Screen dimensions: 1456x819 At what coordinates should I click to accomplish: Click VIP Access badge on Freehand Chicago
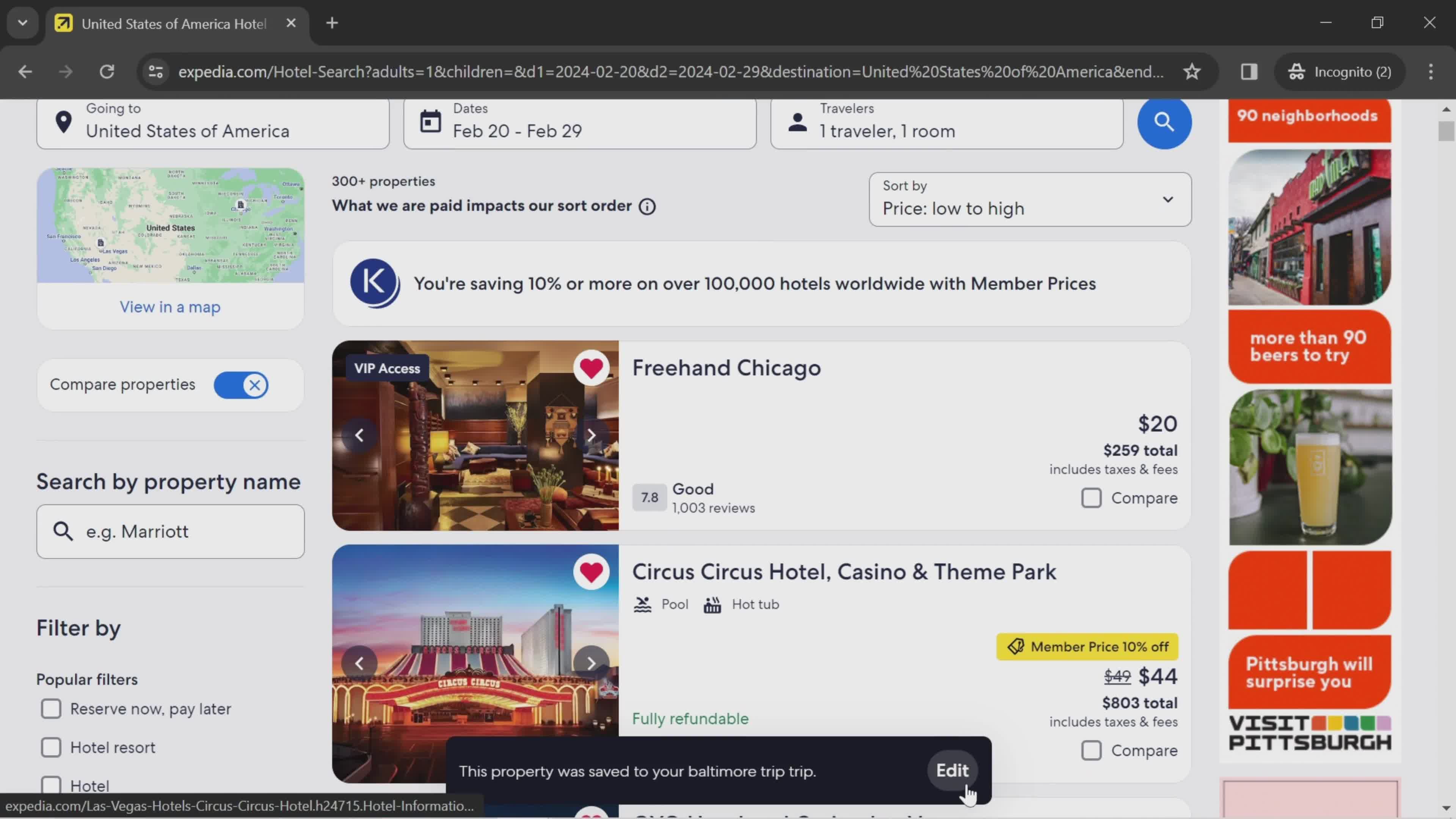click(387, 369)
